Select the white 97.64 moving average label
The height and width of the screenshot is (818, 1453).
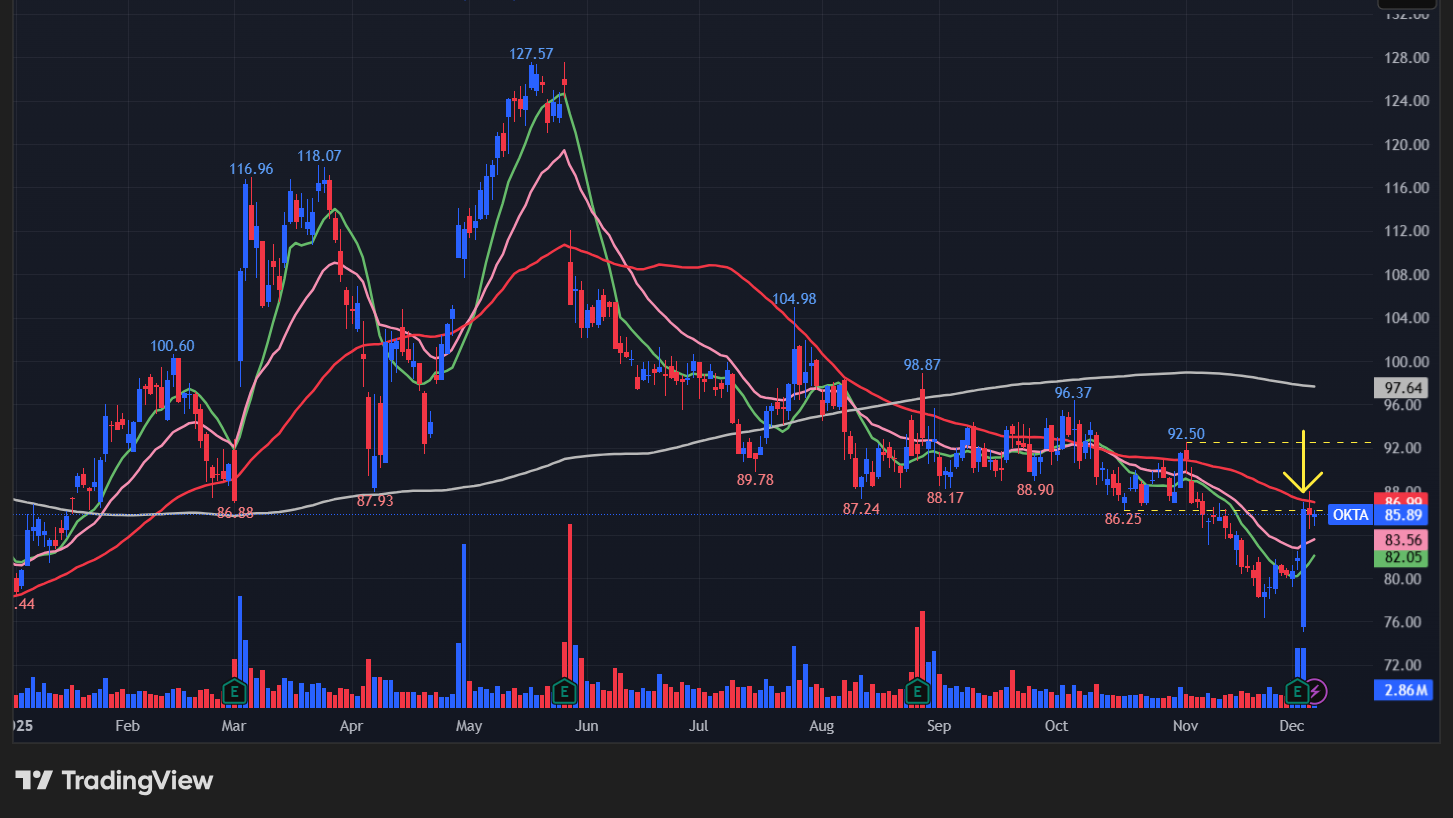(1402, 387)
